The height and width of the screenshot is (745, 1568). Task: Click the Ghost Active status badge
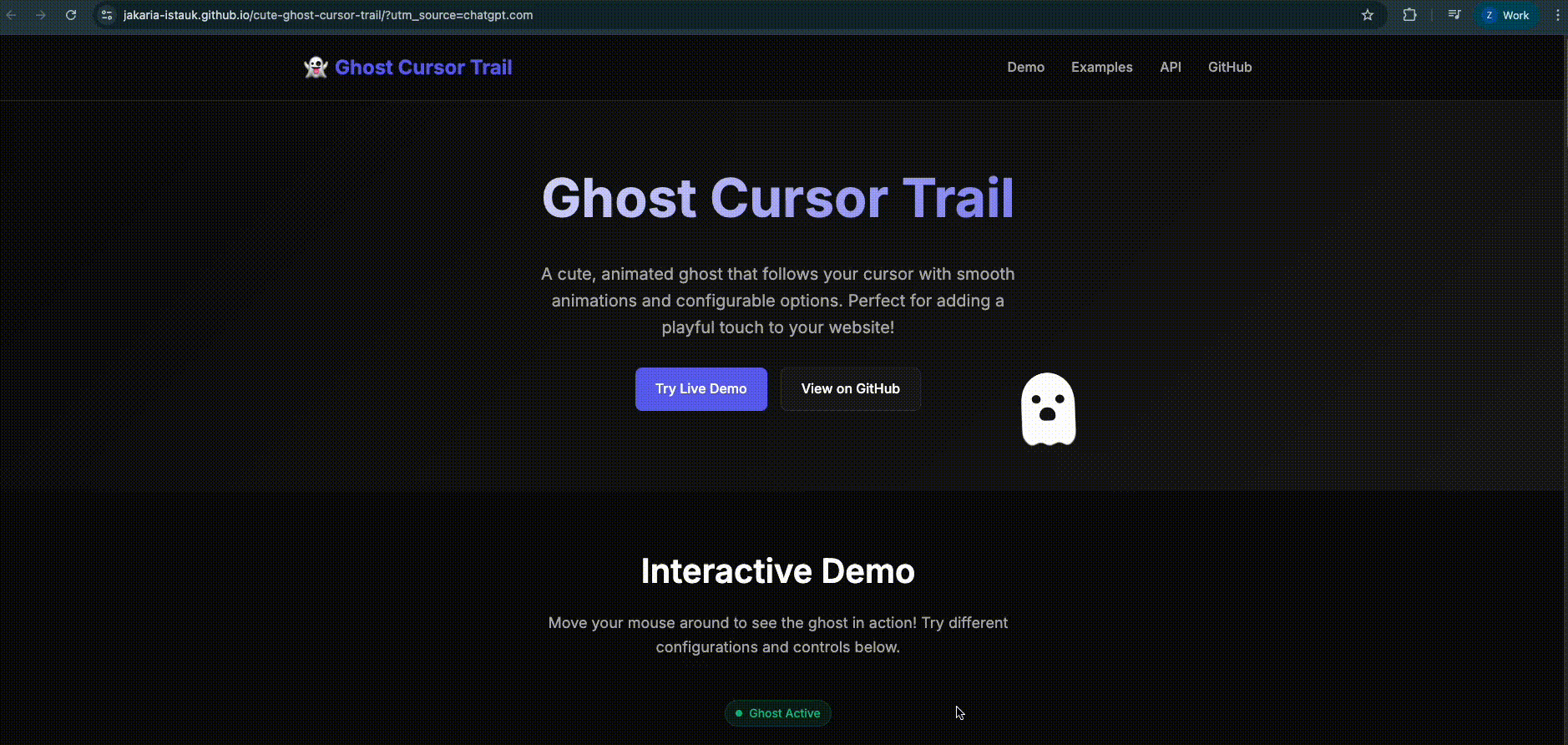click(778, 713)
